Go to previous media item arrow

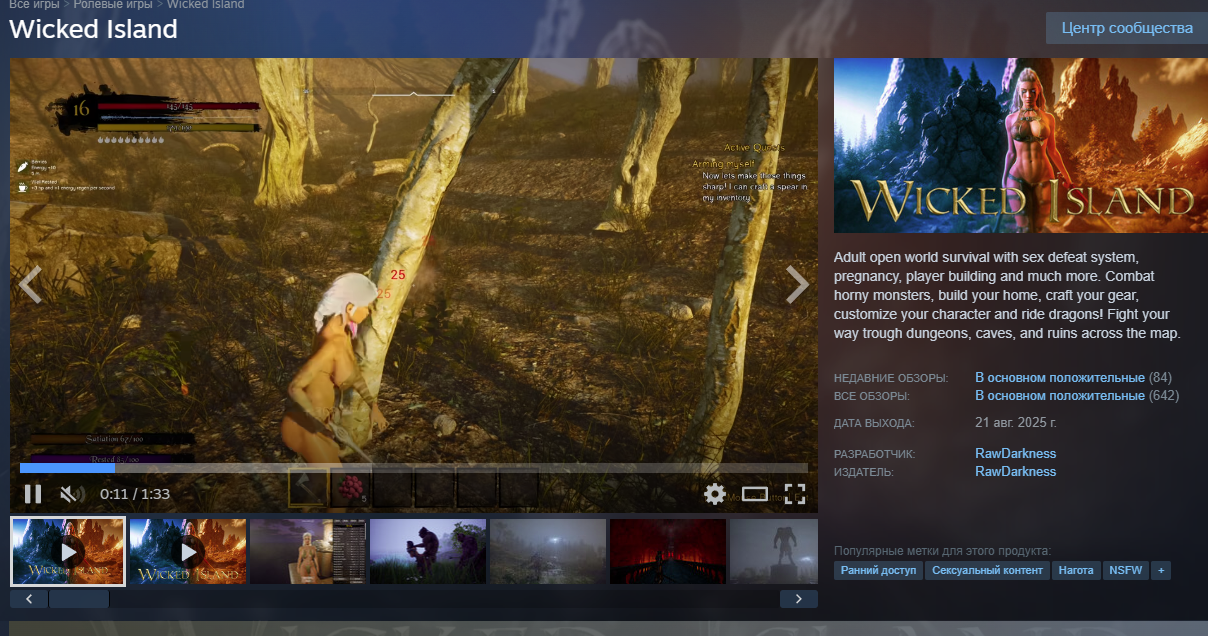(30, 285)
